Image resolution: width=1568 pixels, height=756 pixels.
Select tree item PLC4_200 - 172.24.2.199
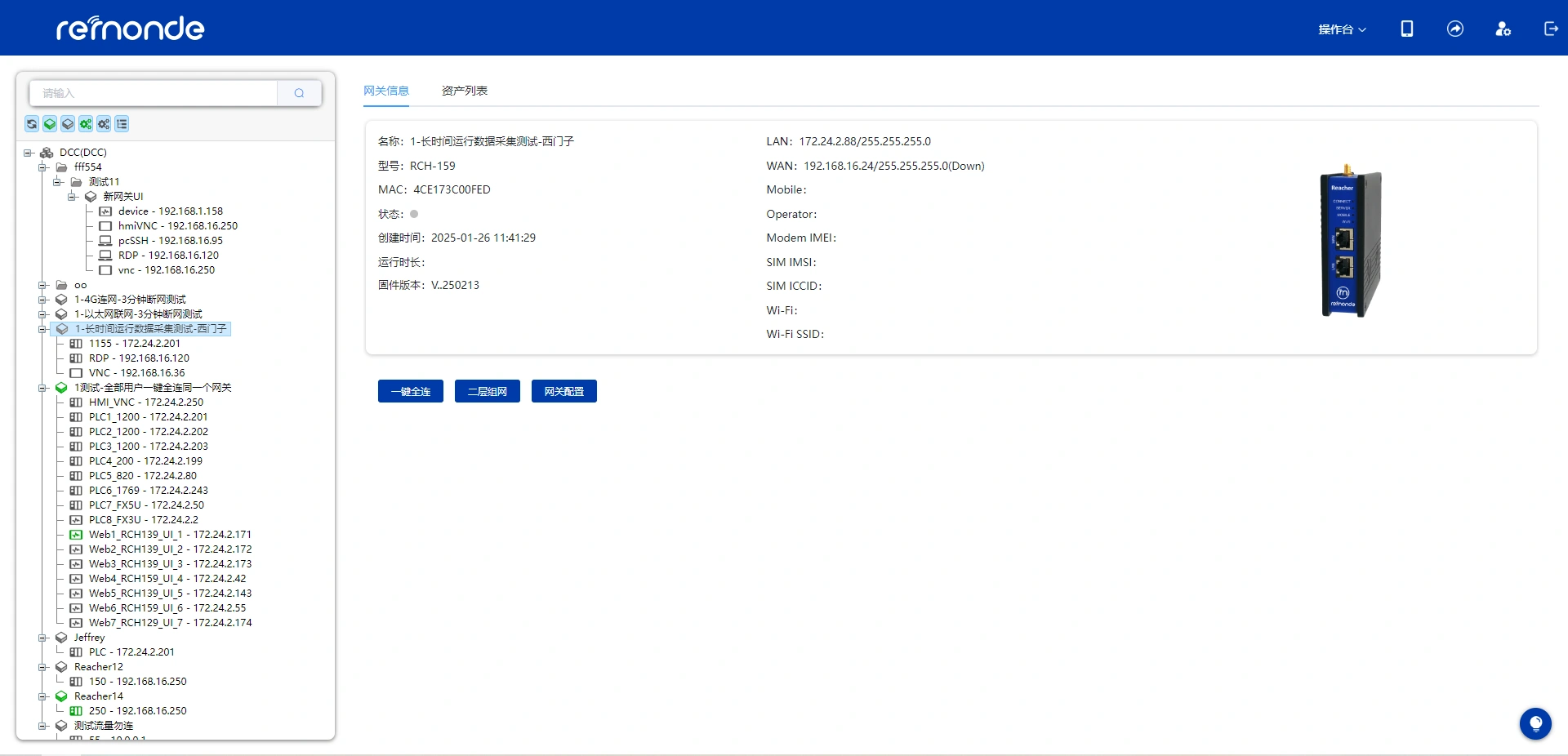145,461
